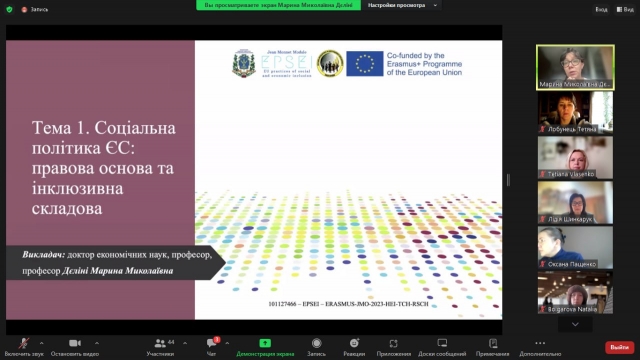
Task: Open the Примечания notes panel
Action: click(493, 347)
